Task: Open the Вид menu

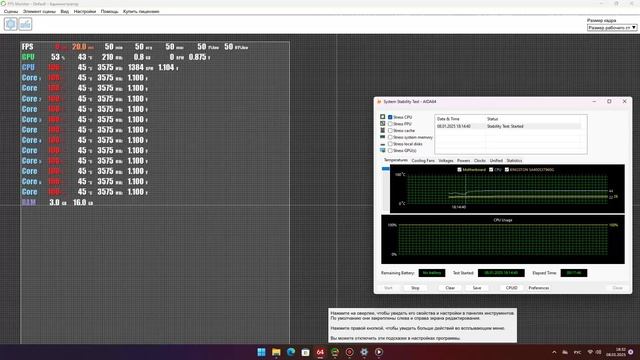Action: (64, 11)
